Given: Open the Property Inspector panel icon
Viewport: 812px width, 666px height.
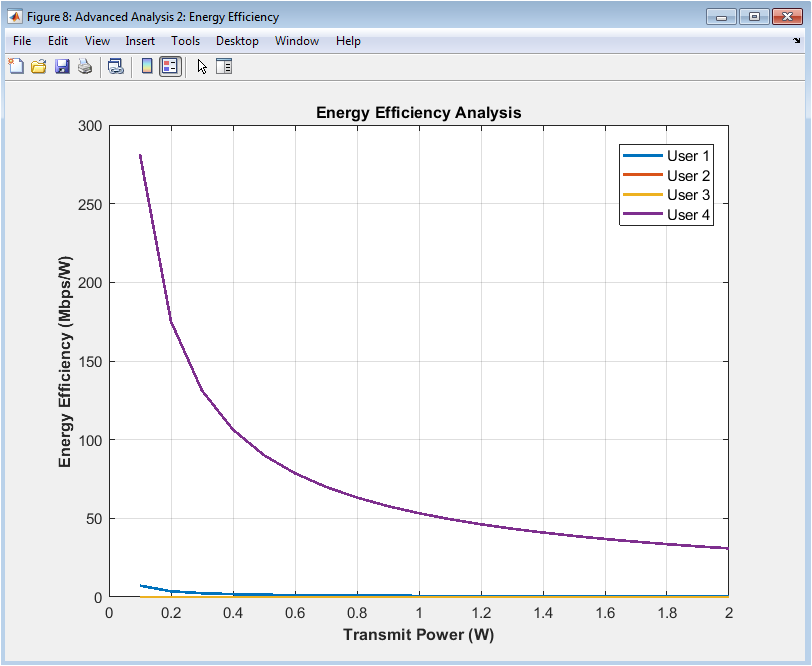Looking at the screenshot, I should point(224,67).
